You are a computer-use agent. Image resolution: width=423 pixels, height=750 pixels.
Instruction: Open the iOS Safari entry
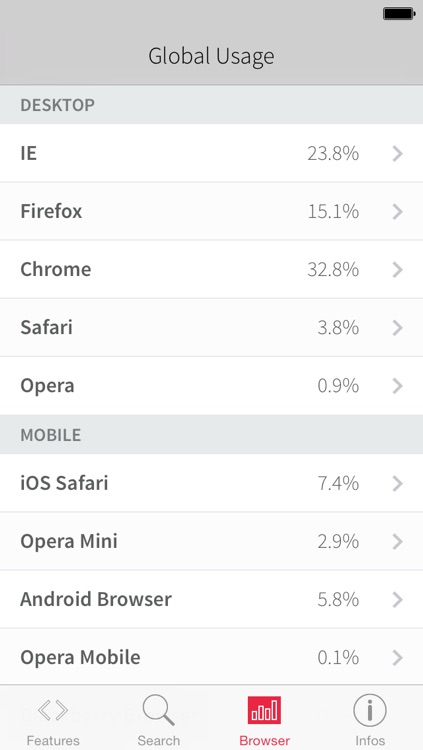(212, 483)
